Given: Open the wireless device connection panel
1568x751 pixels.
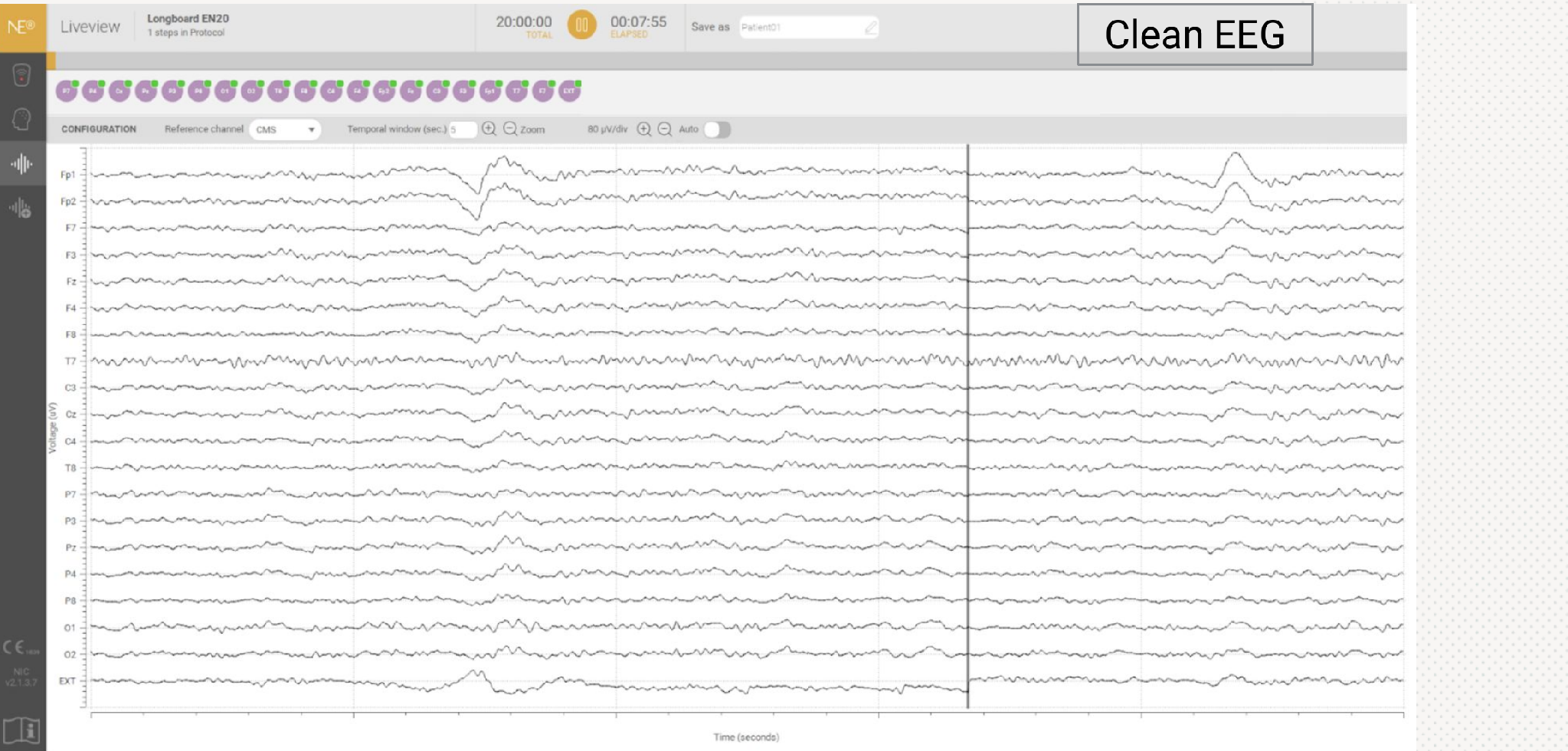Looking at the screenshot, I should [21, 74].
